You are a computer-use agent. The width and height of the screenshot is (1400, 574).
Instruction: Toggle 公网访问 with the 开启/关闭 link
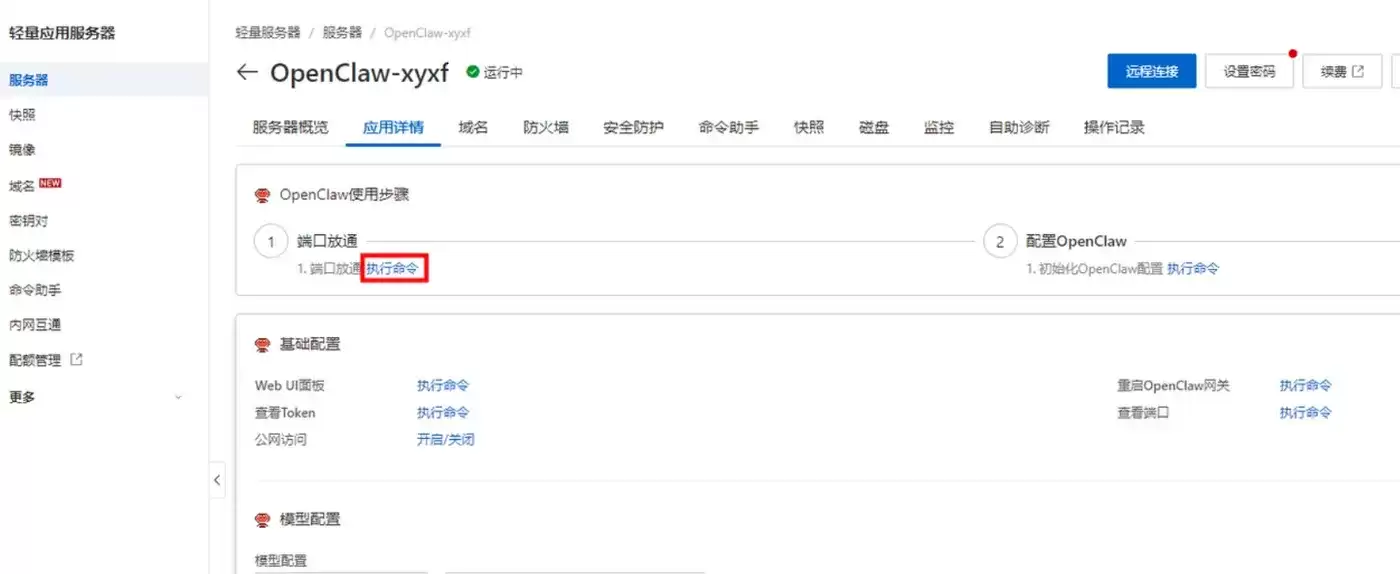(446, 439)
